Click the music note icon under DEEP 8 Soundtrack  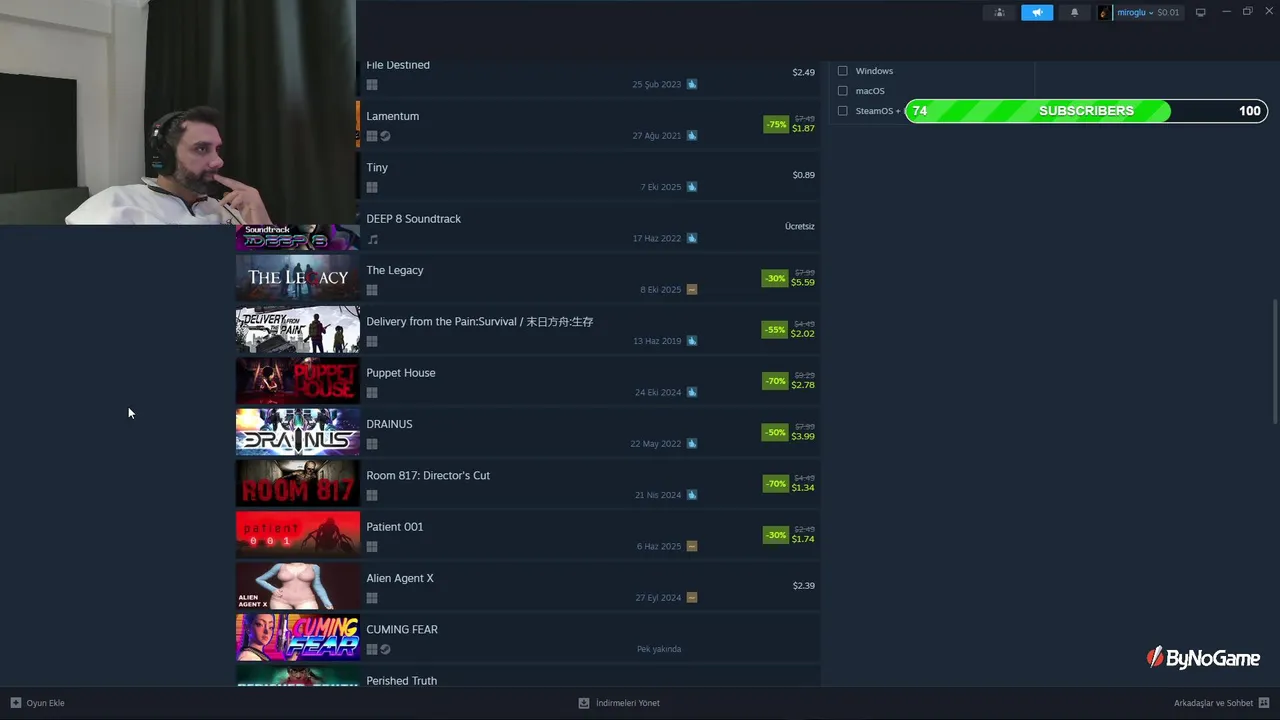point(372,239)
